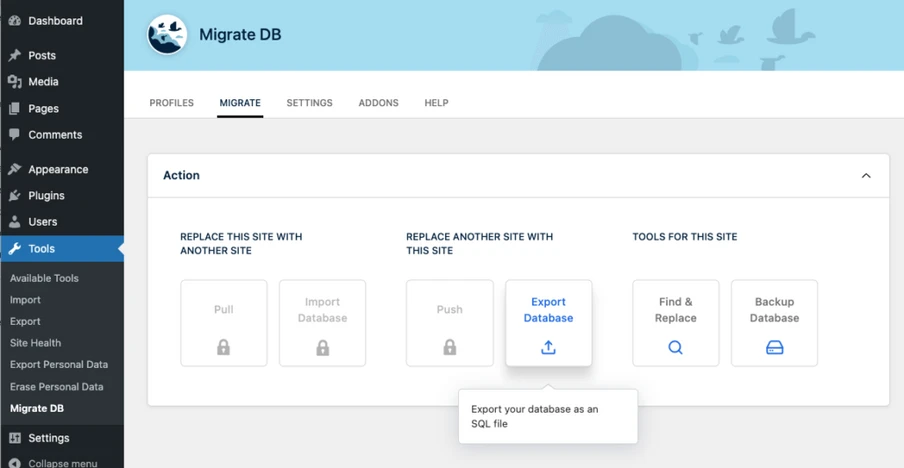The image size is (904, 468).
Task: Collapse the WordPress admin menu
Action: pyautogui.click(x=62, y=463)
